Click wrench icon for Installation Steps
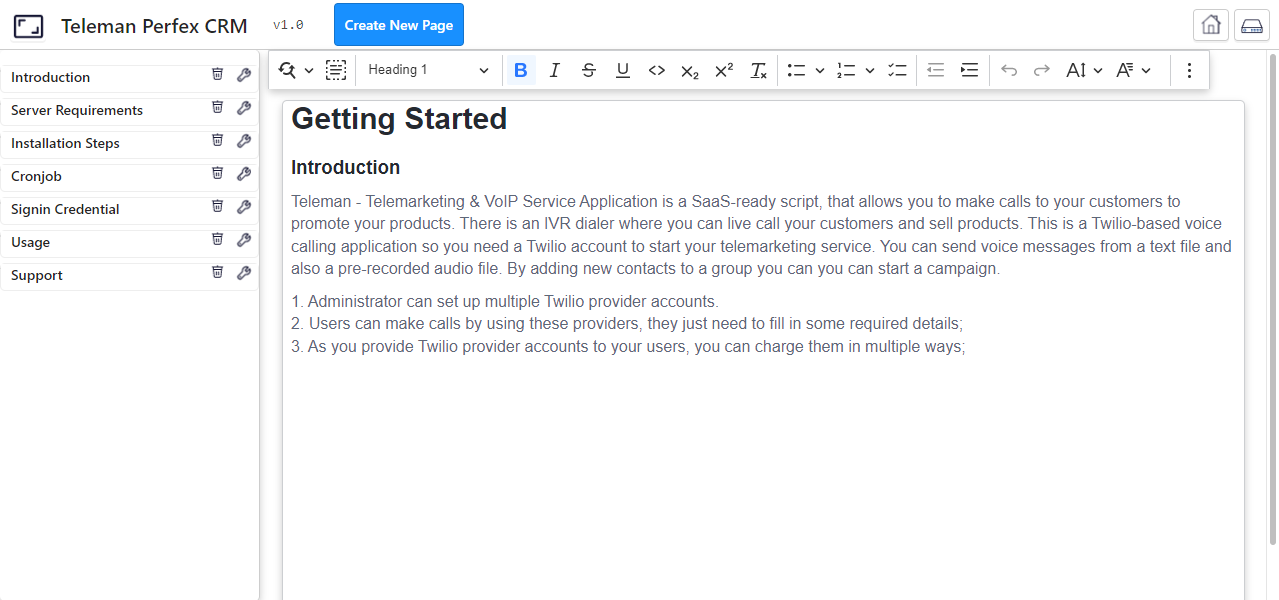The image size is (1279, 600). tap(243, 141)
